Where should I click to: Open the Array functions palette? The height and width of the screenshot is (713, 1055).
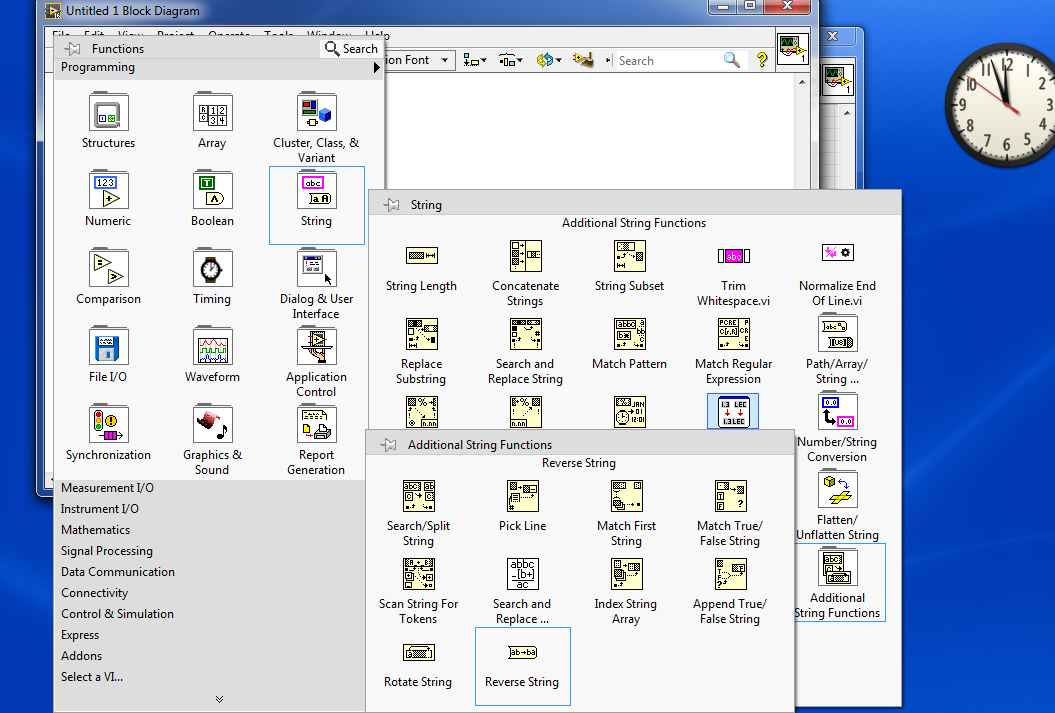212,112
